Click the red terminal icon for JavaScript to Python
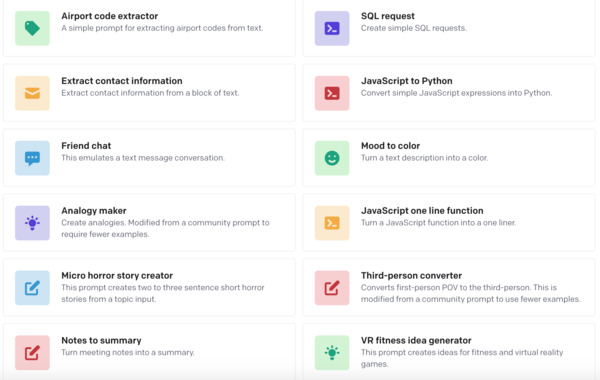The width and height of the screenshot is (600, 380). tap(332, 93)
